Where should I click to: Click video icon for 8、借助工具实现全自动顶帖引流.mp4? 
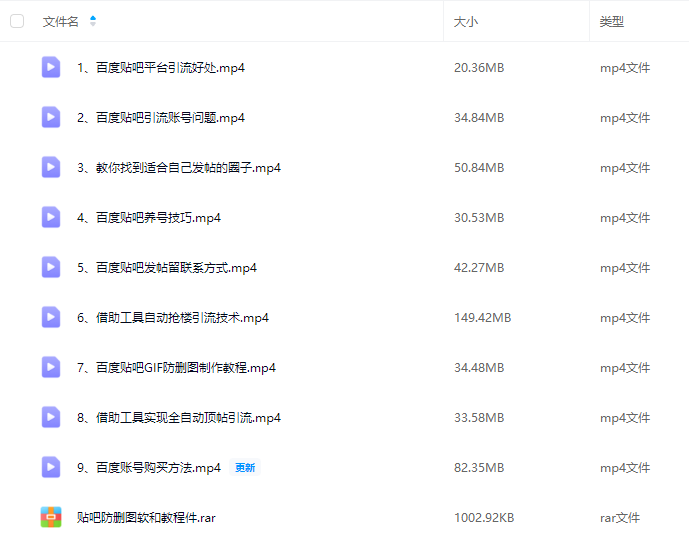51,418
